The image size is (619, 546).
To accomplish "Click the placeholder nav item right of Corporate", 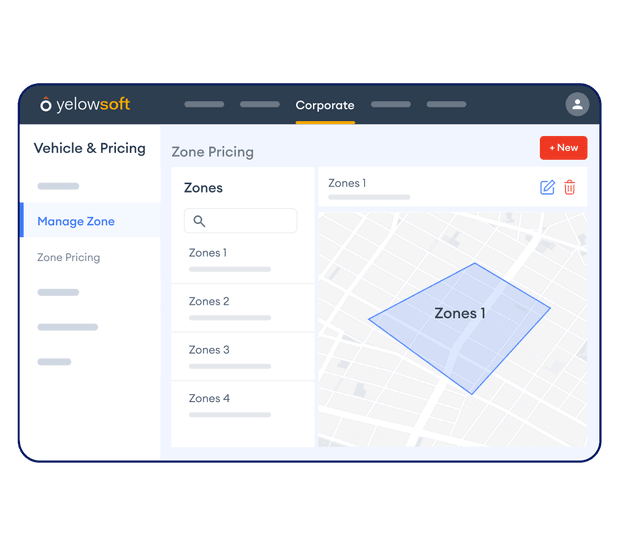I will 390,105.
